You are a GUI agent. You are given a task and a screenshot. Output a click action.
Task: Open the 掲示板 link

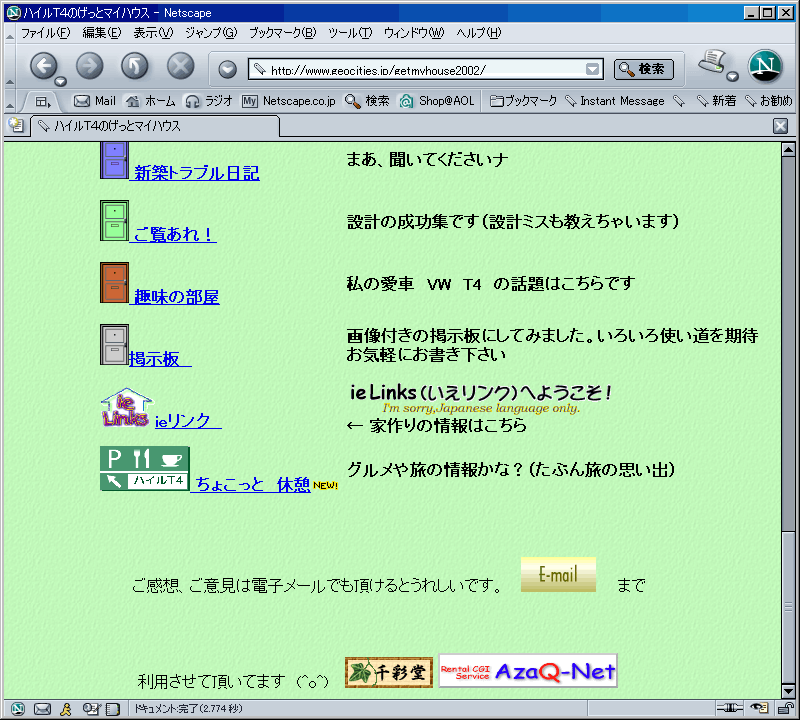click(160, 359)
